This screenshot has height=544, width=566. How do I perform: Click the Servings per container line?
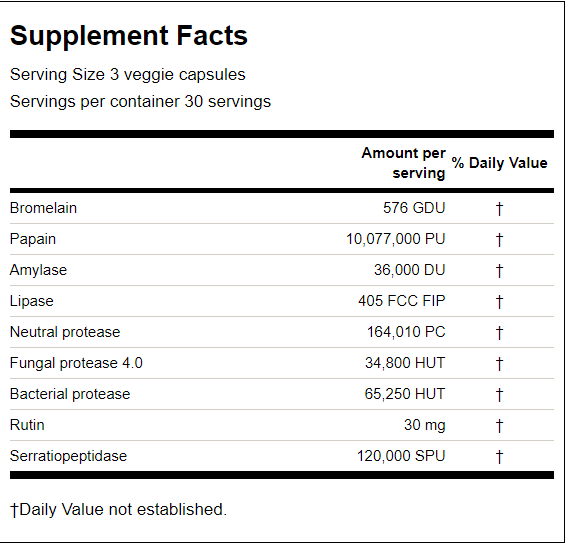(x=140, y=101)
